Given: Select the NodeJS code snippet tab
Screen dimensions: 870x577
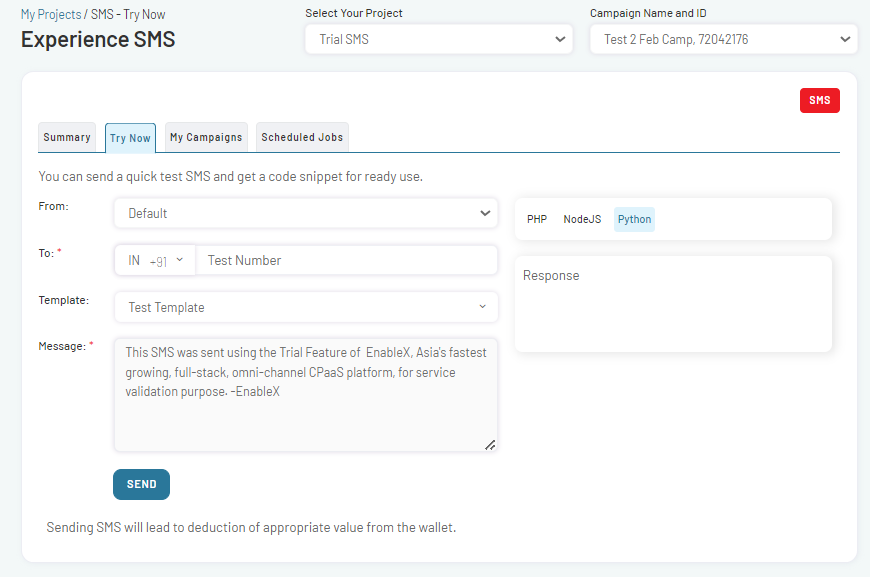Looking at the screenshot, I should tap(582, 218).
